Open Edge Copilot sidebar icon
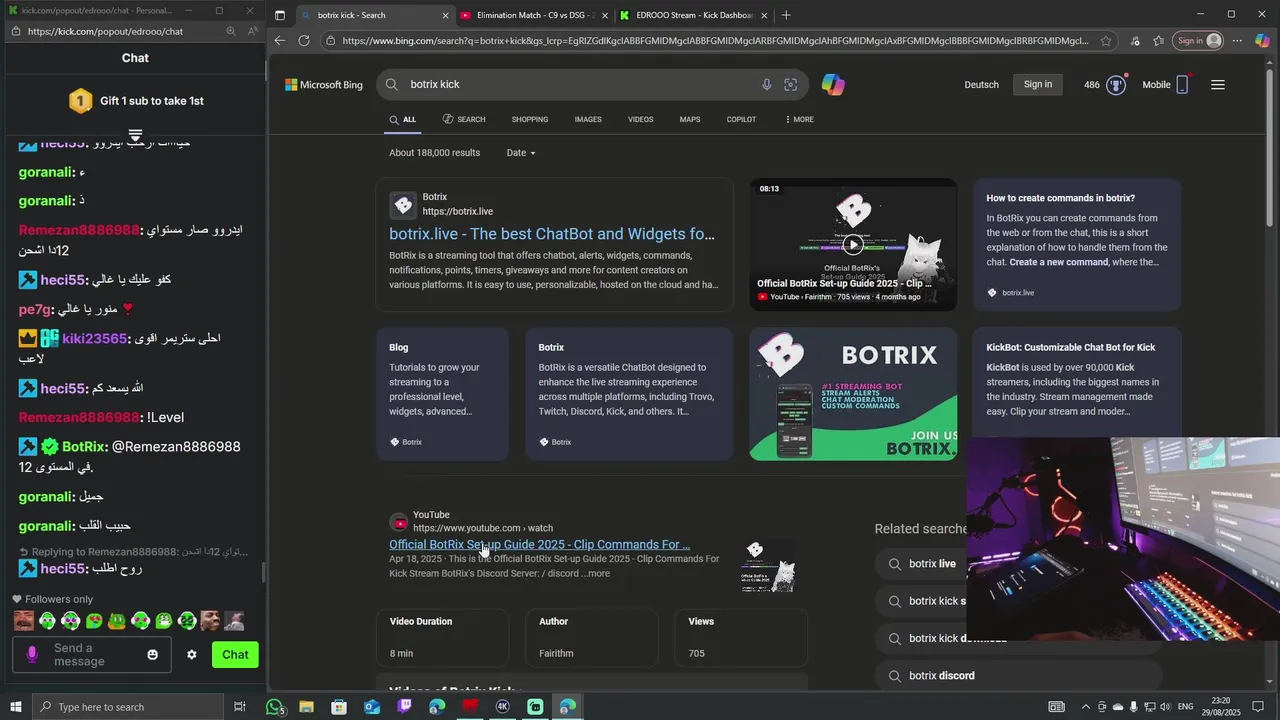Screen dimensions: 1280x720 1263,41
